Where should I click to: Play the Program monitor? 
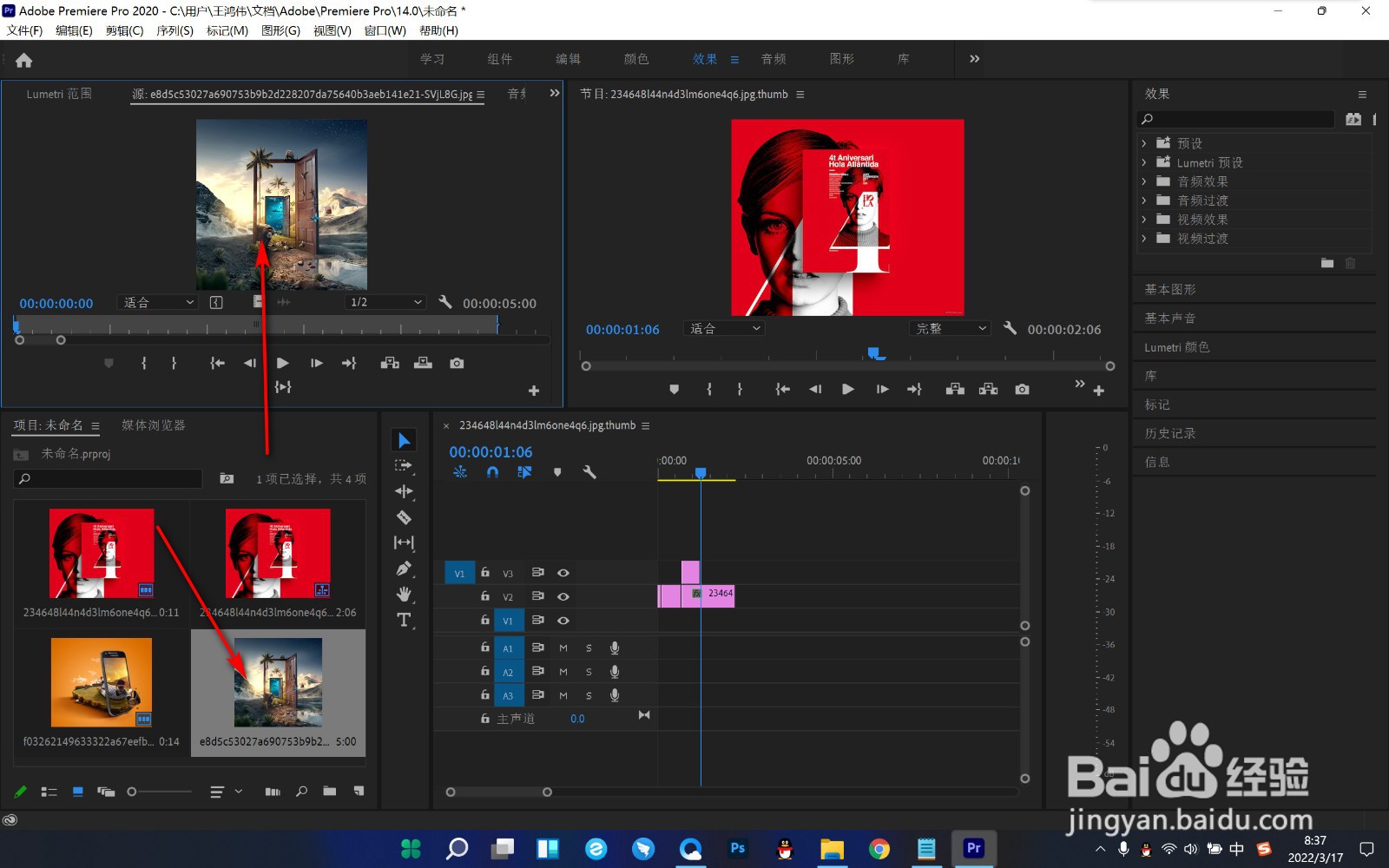(x=848, y=389)
